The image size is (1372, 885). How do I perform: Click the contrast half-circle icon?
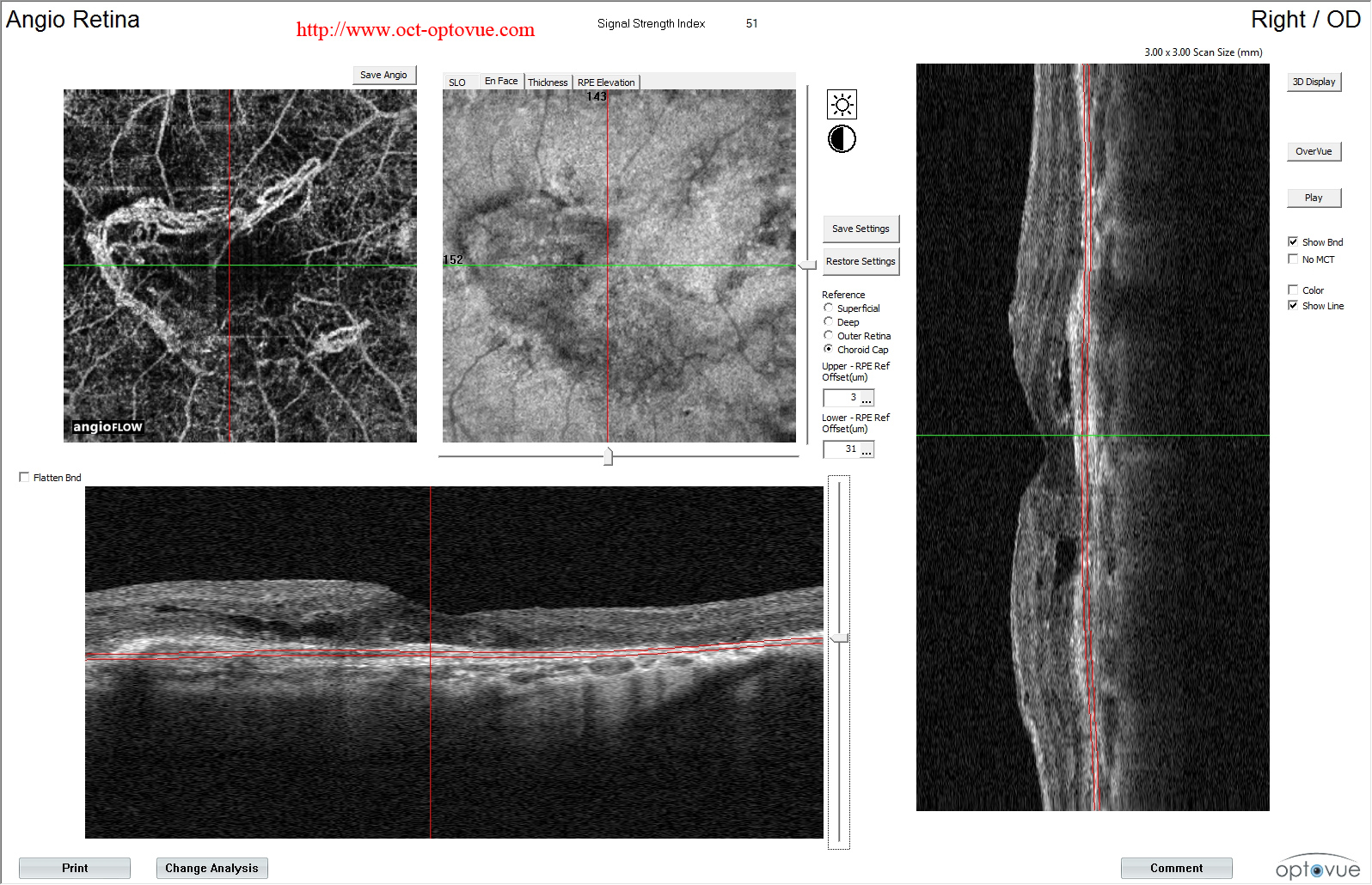[x=842, y=139]
